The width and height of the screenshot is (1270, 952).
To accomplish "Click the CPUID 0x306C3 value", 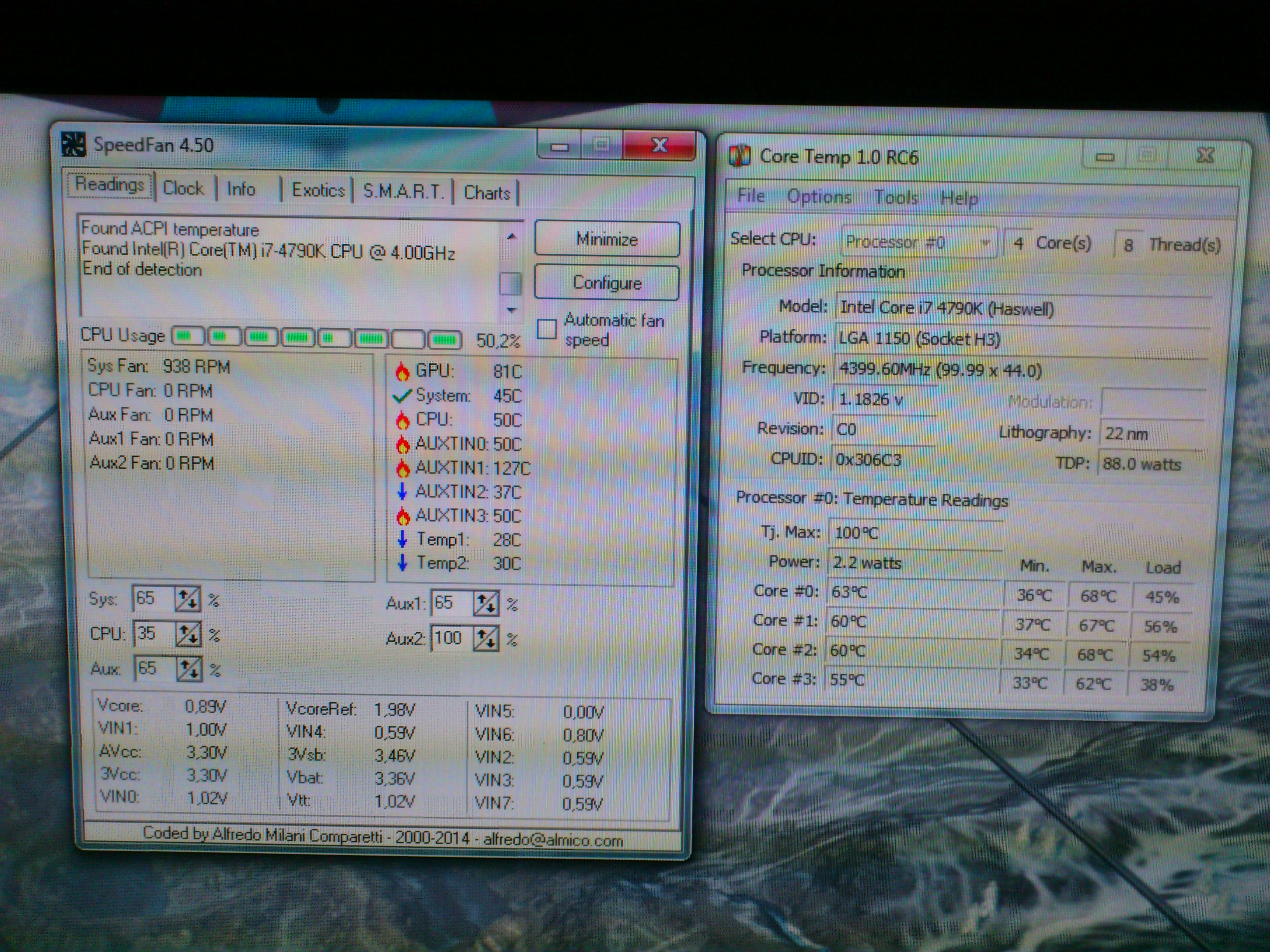I will coord(883,460).
